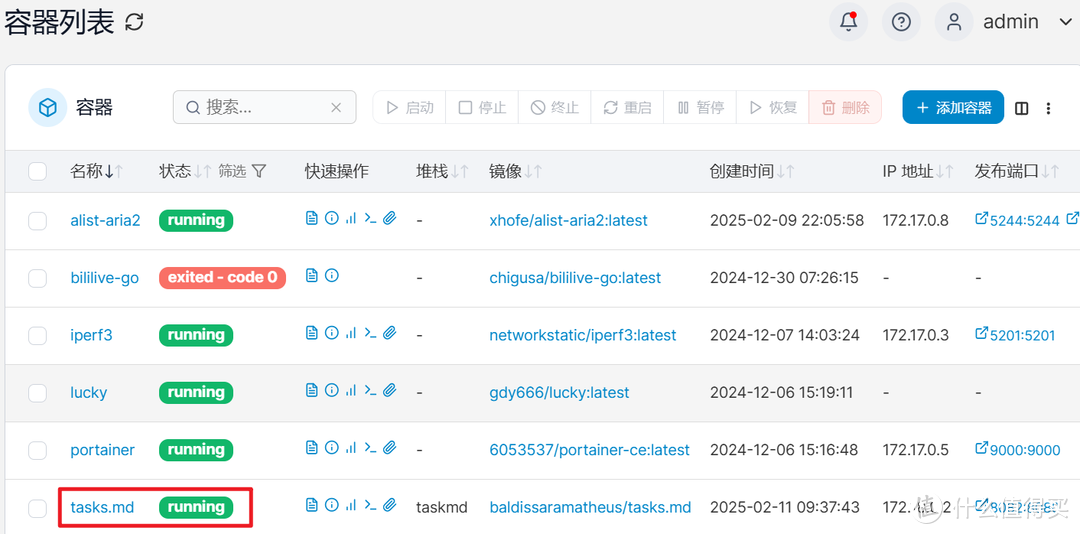
Task: Open the column visibility settings icon
Action: (x=1021, y=108)
